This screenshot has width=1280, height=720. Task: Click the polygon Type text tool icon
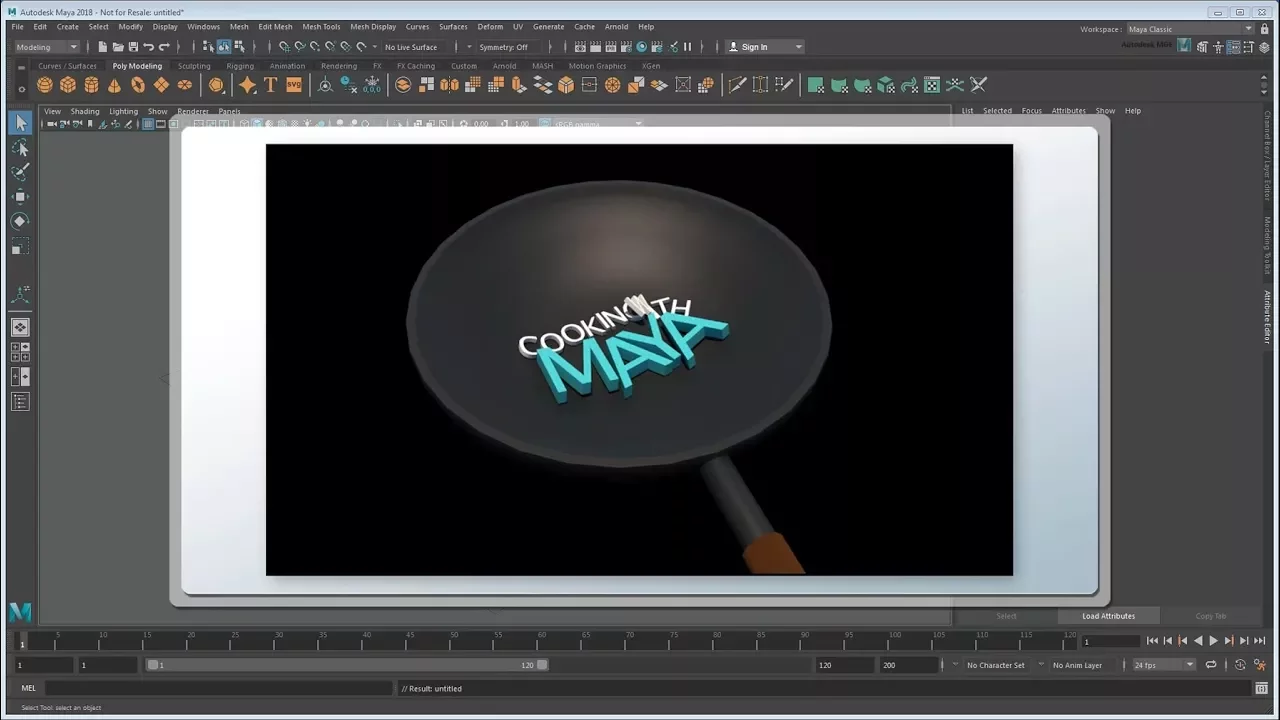coord(270,85)
